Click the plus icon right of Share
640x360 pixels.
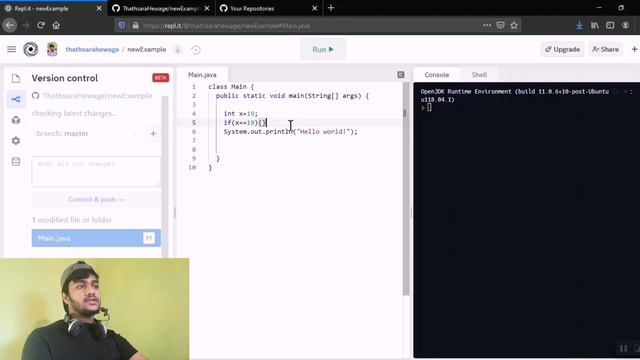pyautogui.click(x=634, y=49)
